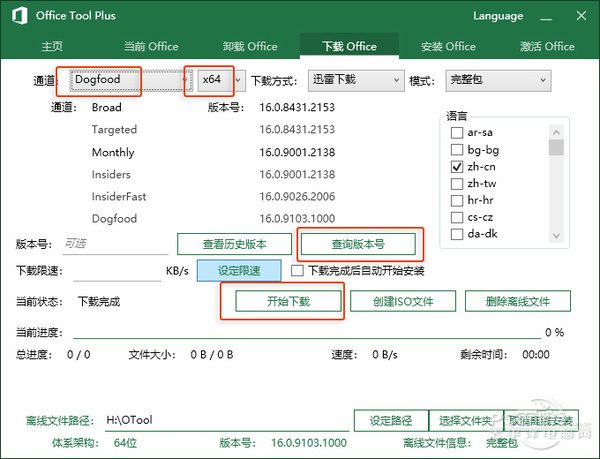This screenshot has width=600, height=459.
Task: Click the Office Tool Plus logo icon
Action: (x=19, y=16)
